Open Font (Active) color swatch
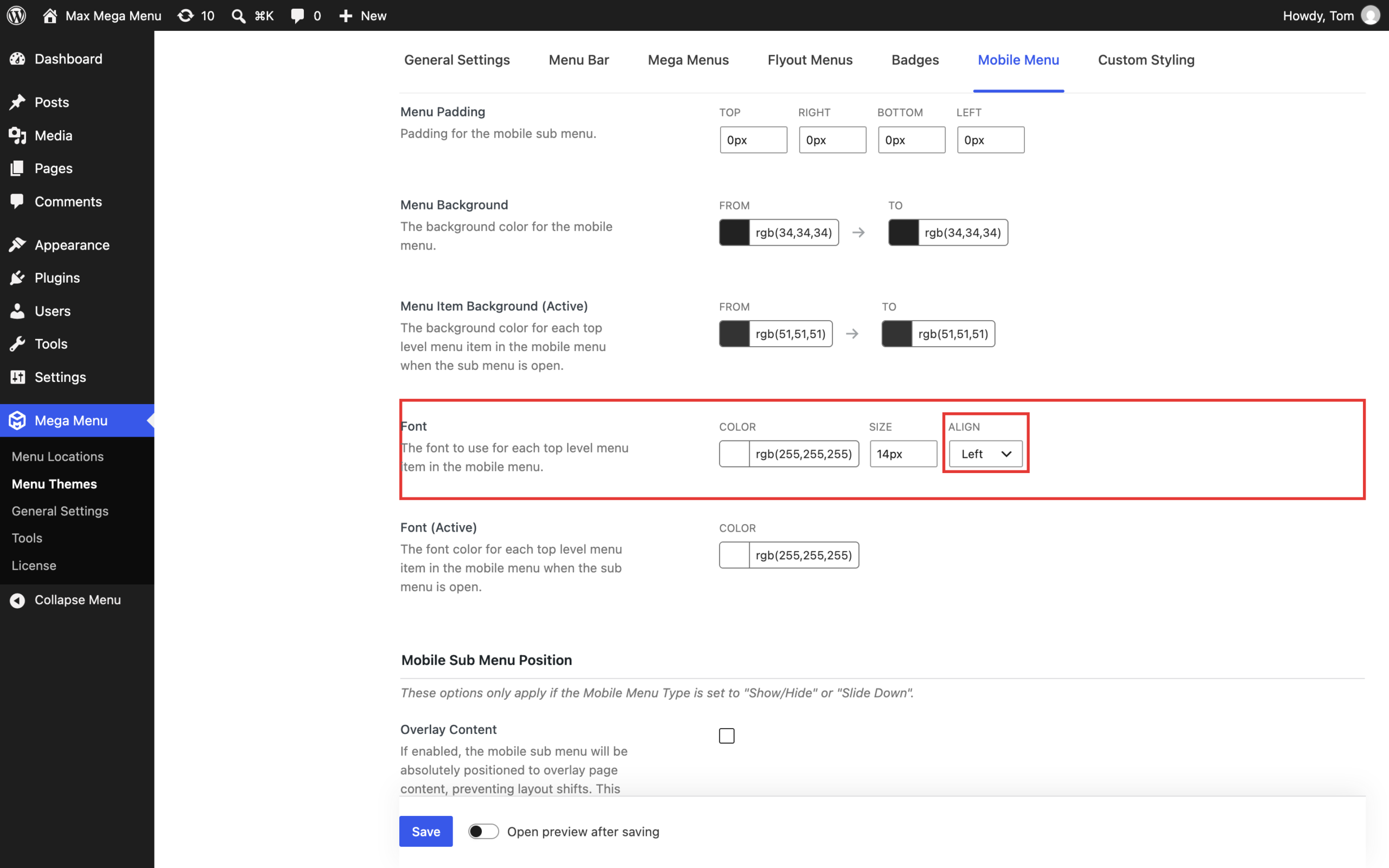 pos(734,555)
